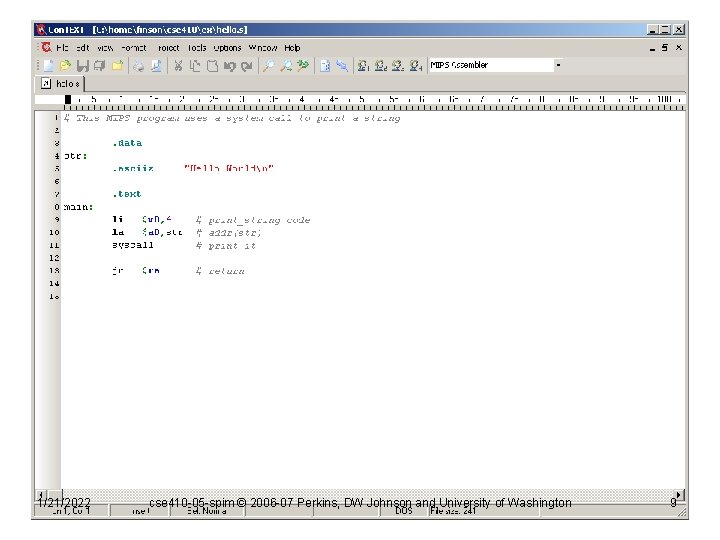
Task: Toggle word wrap using the page icon
Action: [x=325, y=66]
